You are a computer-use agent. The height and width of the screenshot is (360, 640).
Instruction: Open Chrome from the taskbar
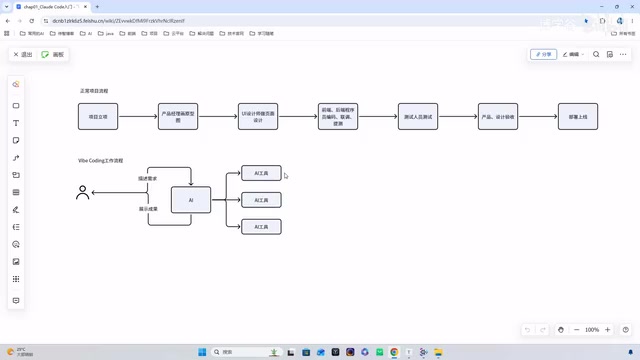(394, 352)
